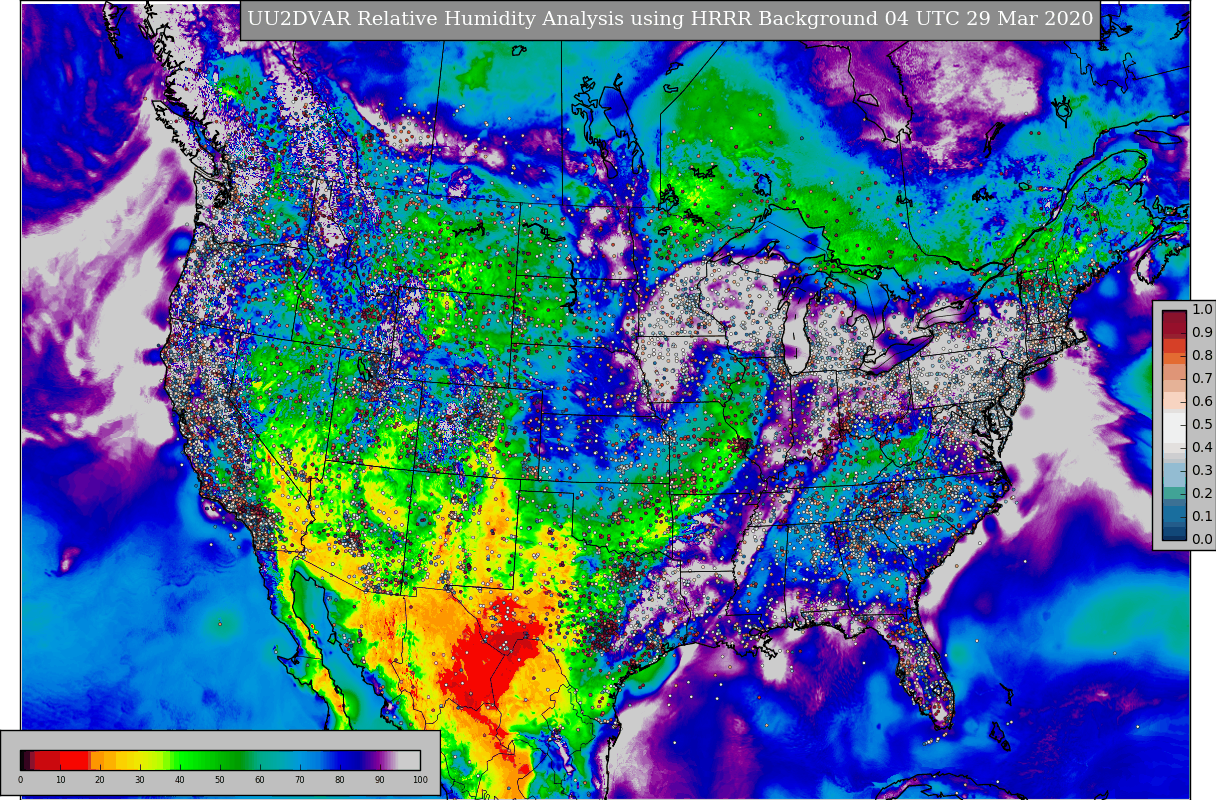Click the '0.5' label on the vertical colorbar

click(x=1202, y=425)
